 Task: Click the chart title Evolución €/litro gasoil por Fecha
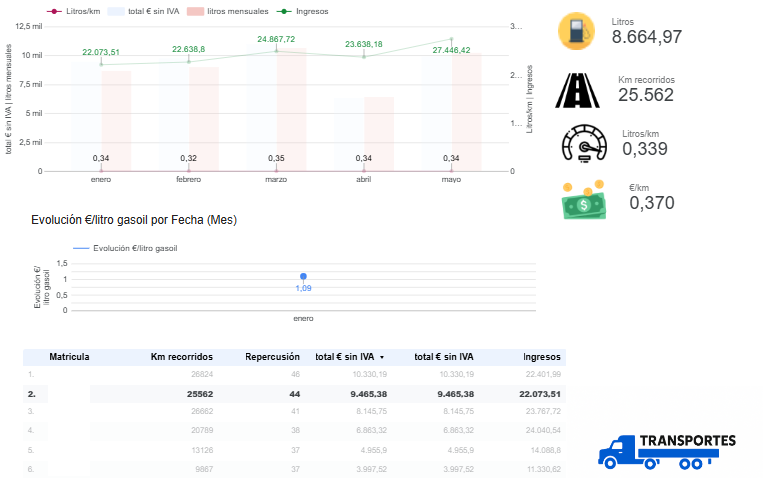tap(134, 220)
